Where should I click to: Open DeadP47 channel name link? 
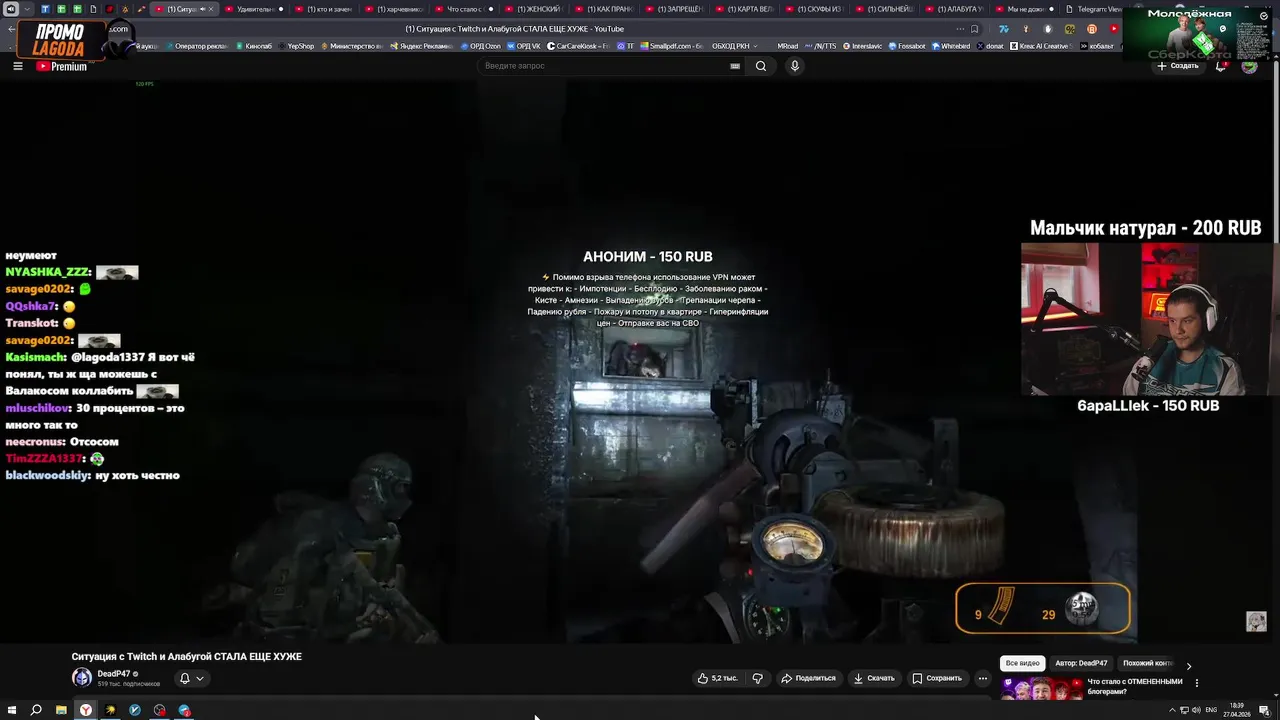113,674
